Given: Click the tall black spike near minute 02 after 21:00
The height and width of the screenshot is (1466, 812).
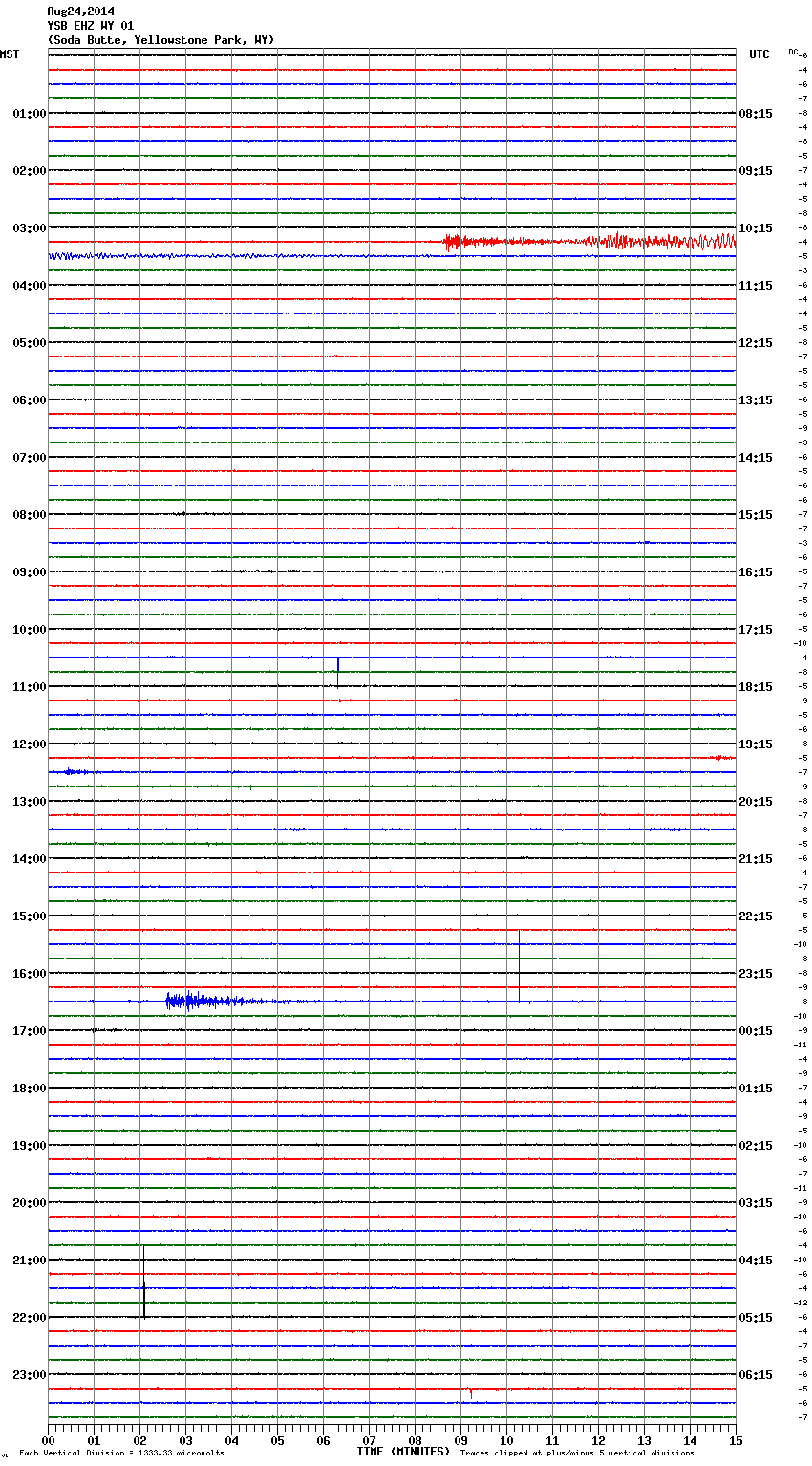Looking at the screenshot, I should click(x=143, y=1282).
